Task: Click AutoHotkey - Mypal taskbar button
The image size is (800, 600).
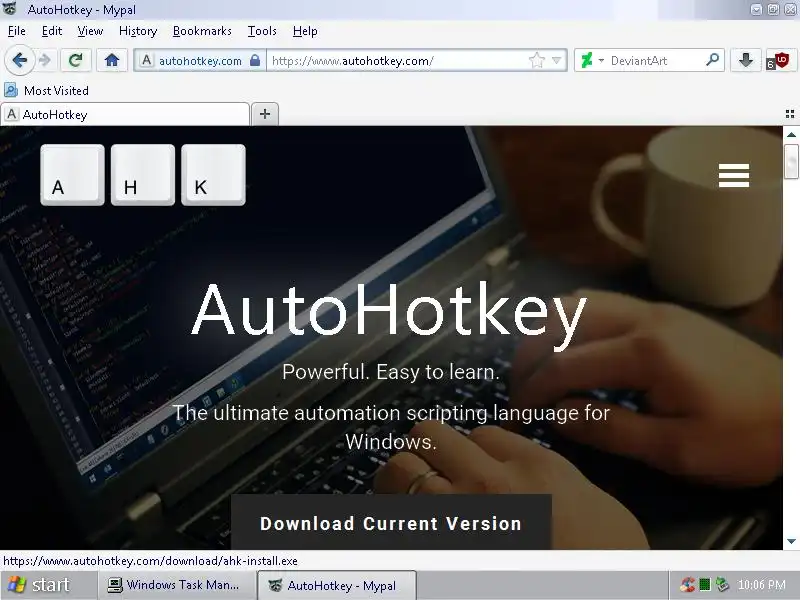Action: tap(337, 585)
